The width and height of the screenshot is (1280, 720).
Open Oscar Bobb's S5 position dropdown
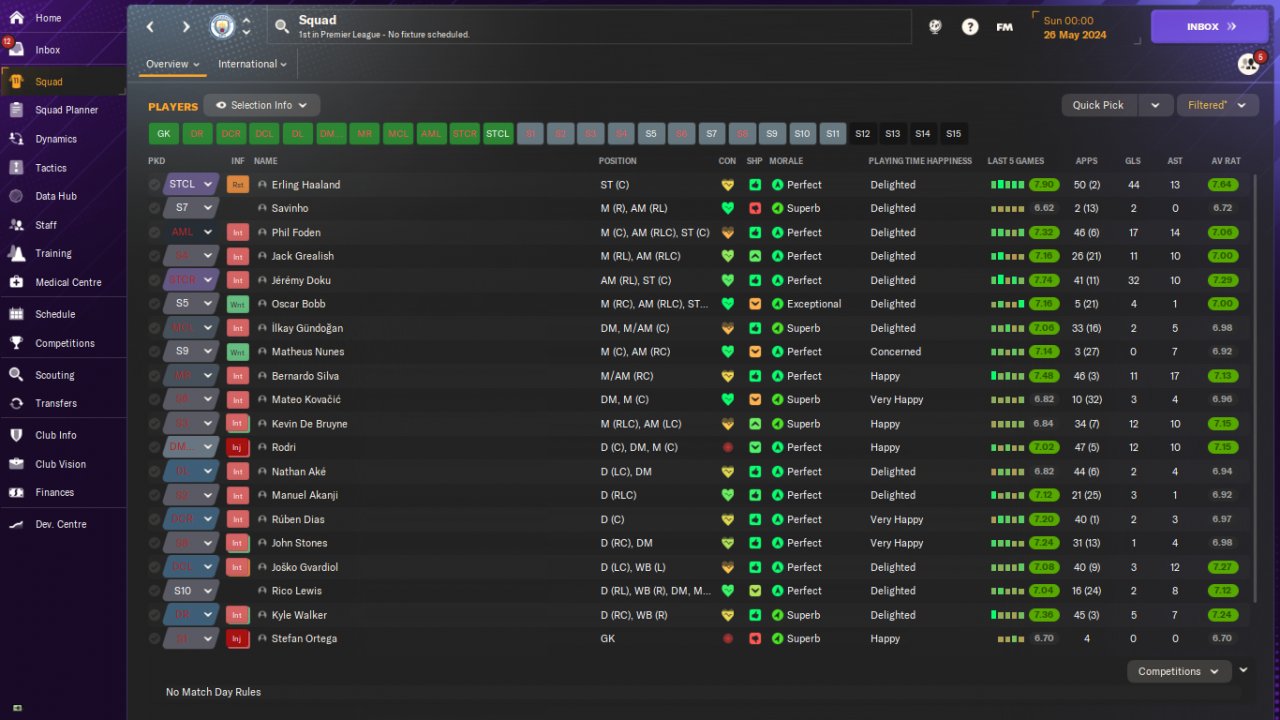(x=191, y=304)
